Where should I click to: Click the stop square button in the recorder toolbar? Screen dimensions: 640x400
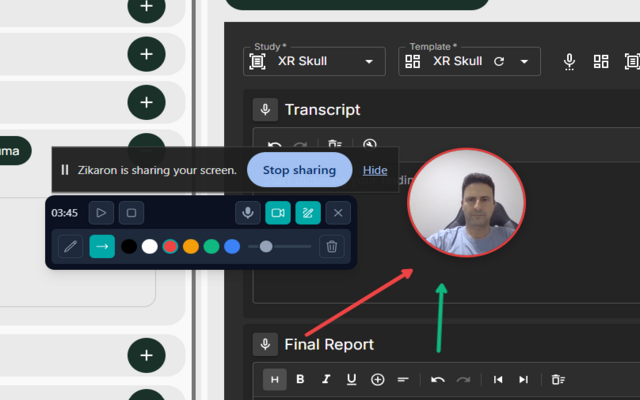131,213
